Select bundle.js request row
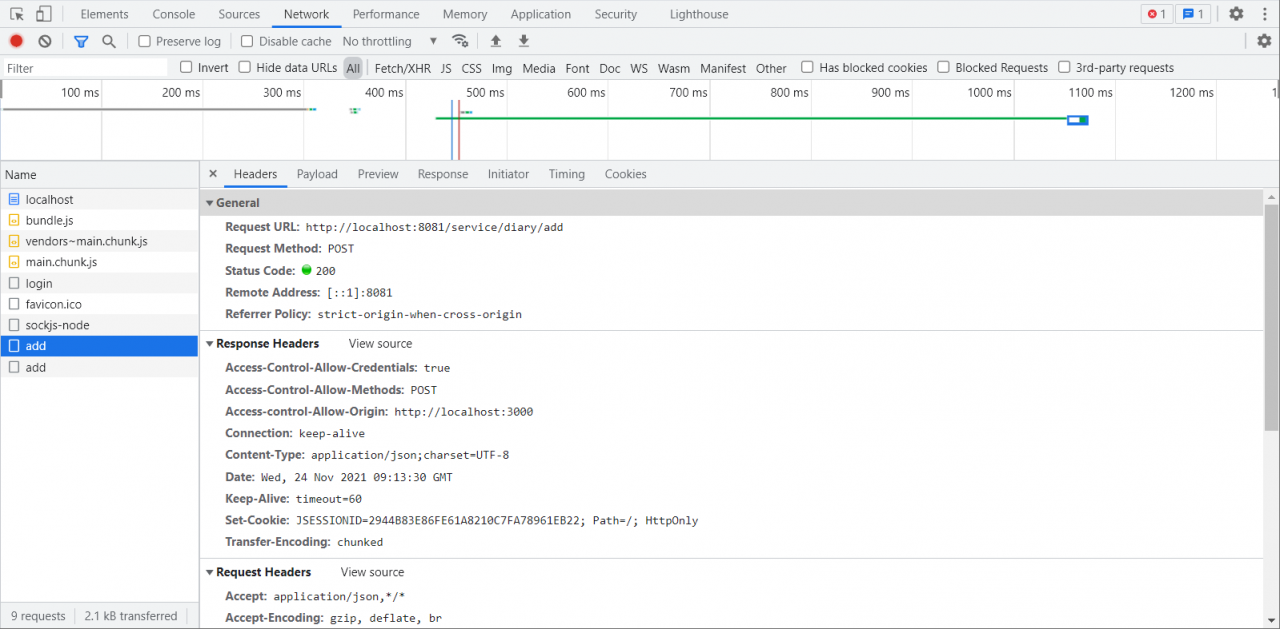Viewport: 1280px width, 629px height. pos(100,220)
